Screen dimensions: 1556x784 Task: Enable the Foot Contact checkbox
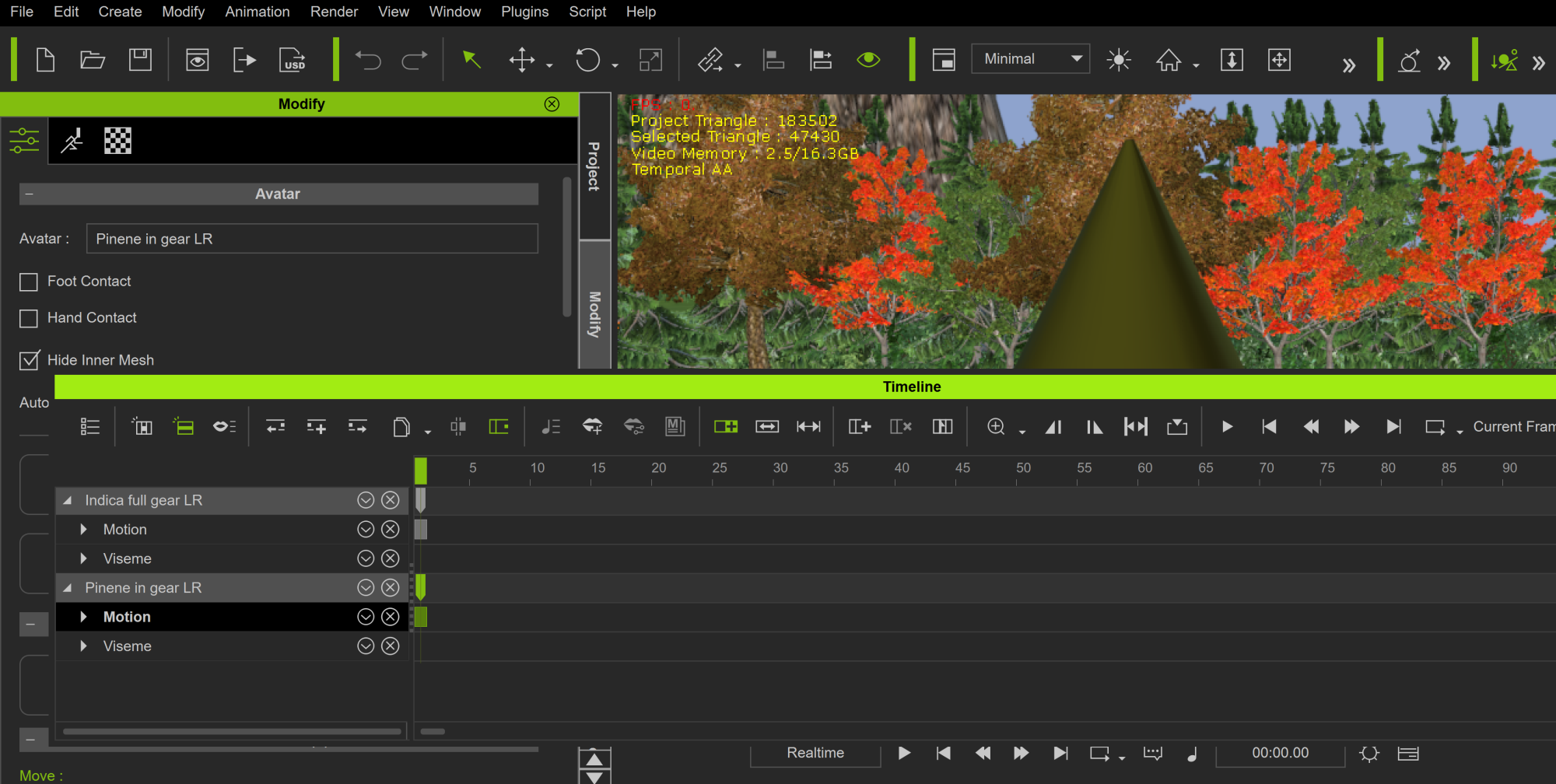tap(29, 282)
